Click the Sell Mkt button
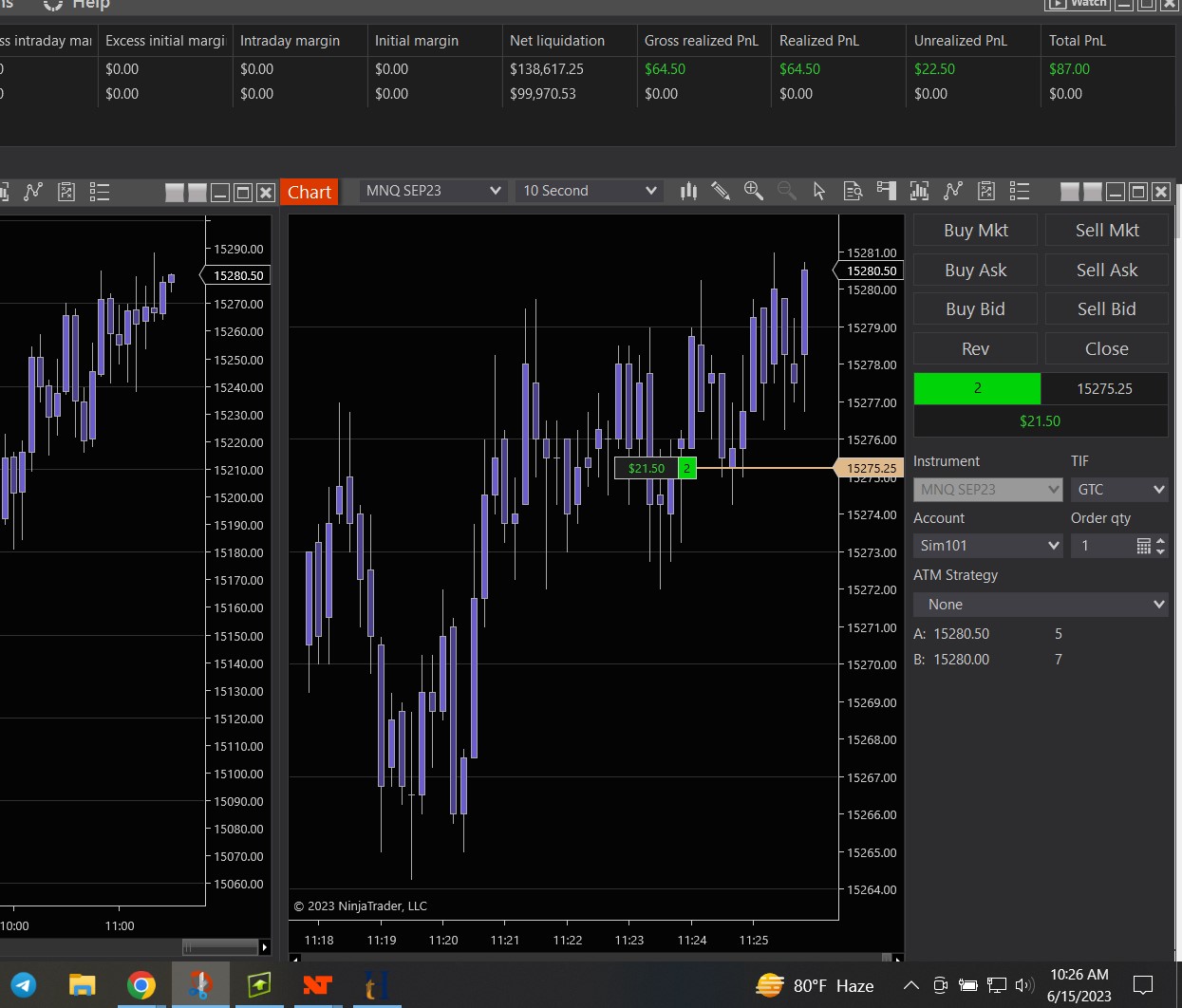The image size is (1182, 1008). tap(1107, 231)
